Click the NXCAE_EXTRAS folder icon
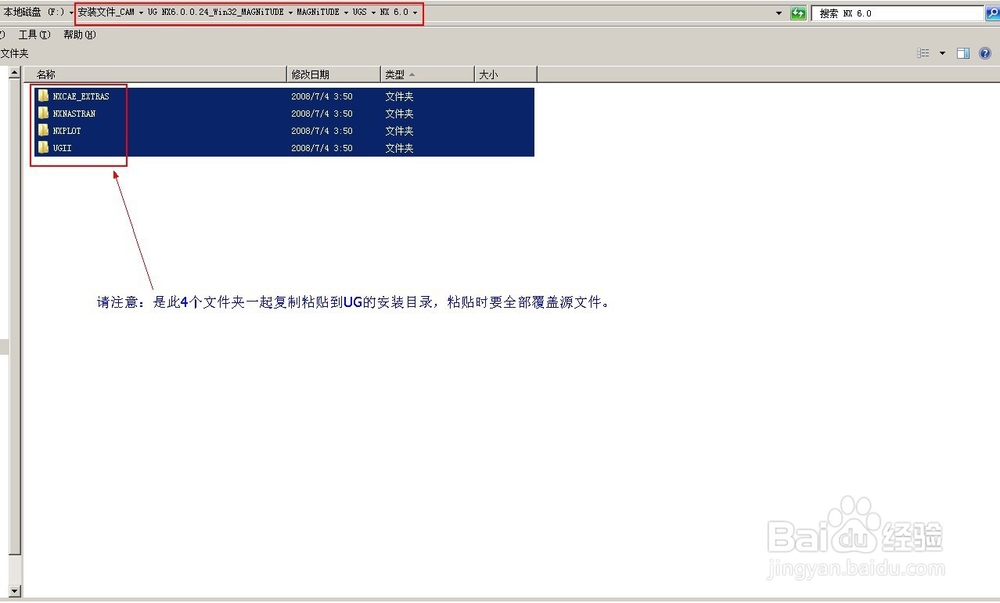This screenshot has height=603, width=1000. (43, 96)
